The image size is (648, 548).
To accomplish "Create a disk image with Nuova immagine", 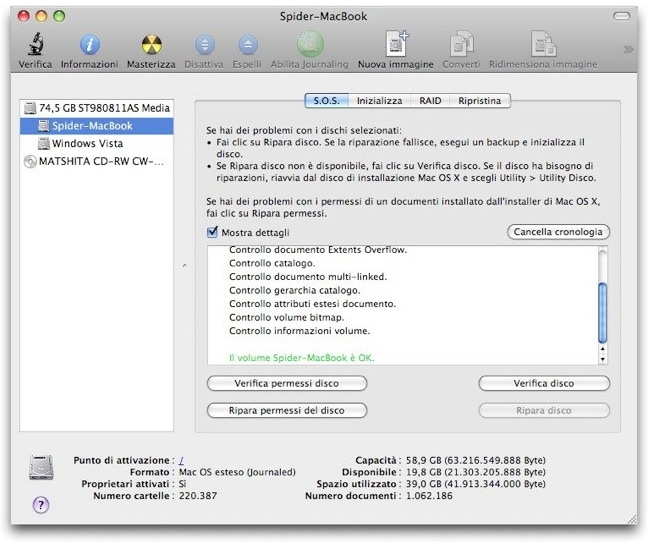I will point(396,43).
